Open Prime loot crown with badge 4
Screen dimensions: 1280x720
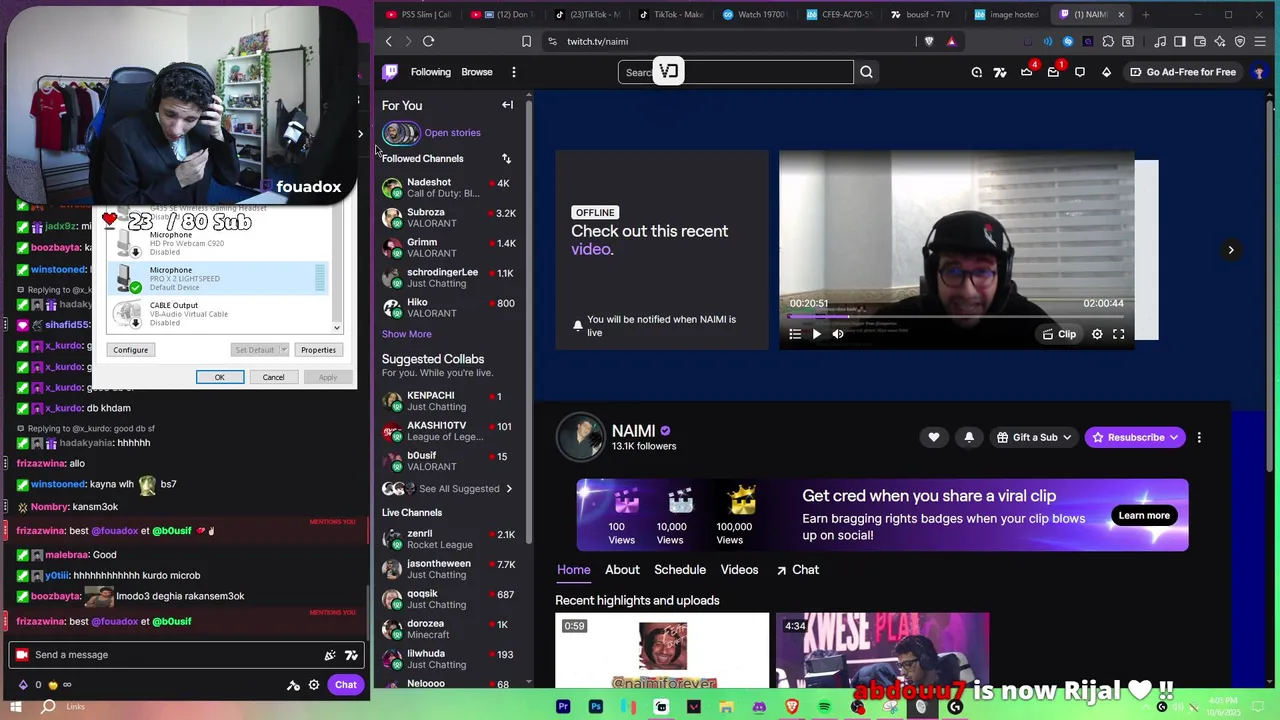(1027, 72)
